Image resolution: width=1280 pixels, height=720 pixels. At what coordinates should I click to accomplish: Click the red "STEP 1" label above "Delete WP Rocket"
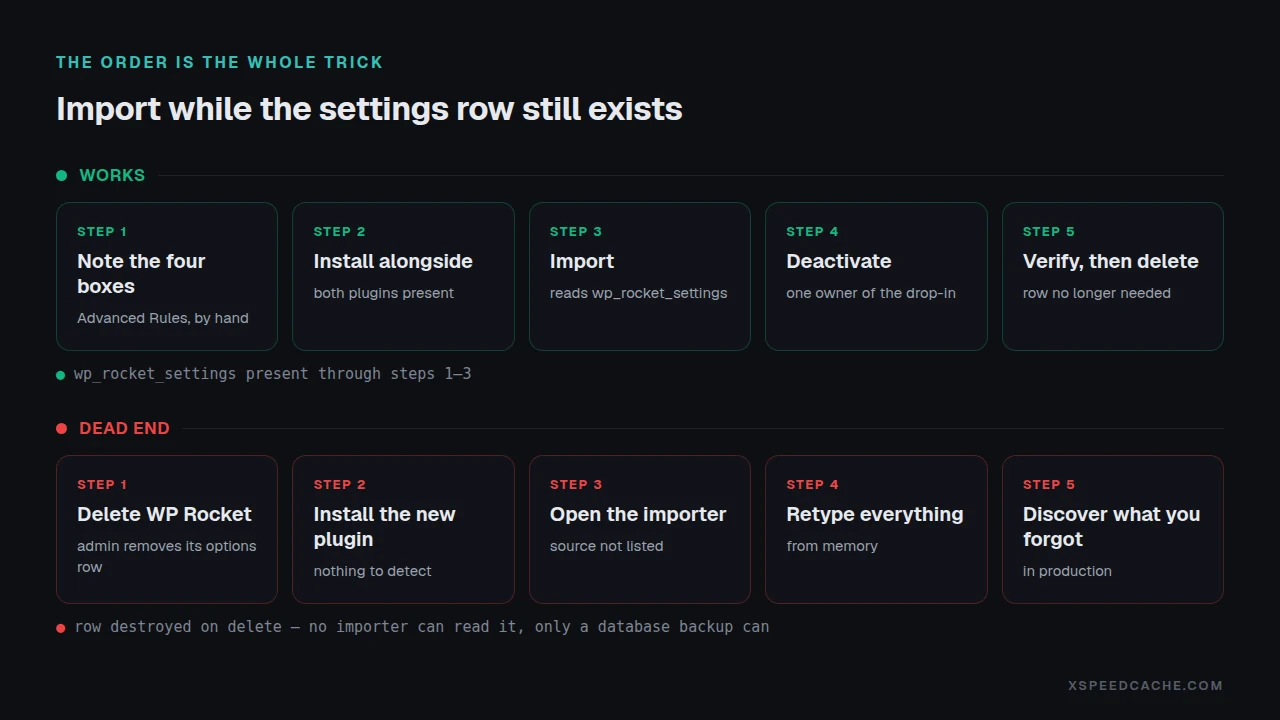[102, 484]
